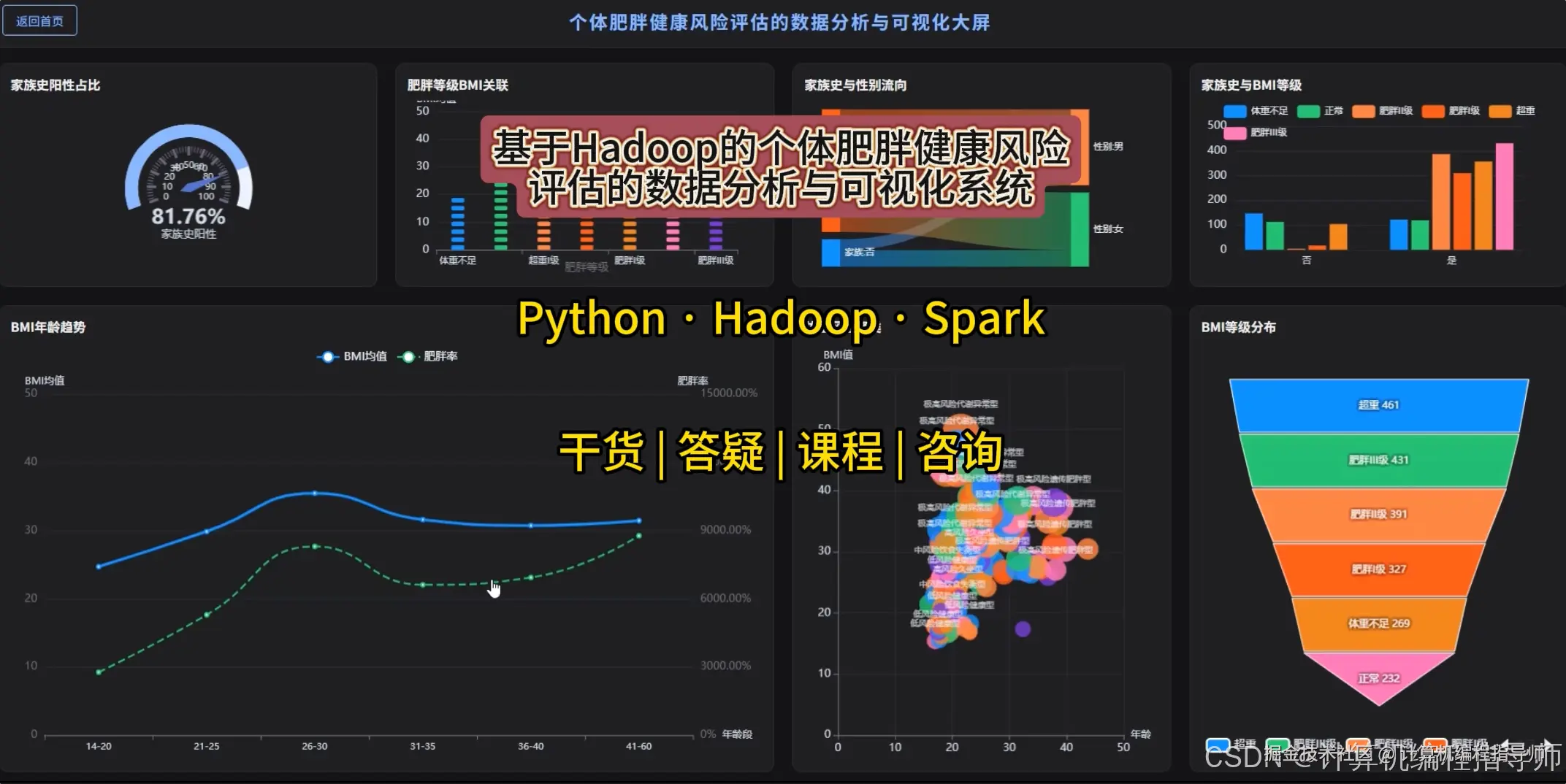
Task: Select the 超重 461 funnel segment
Action: 1378,405
